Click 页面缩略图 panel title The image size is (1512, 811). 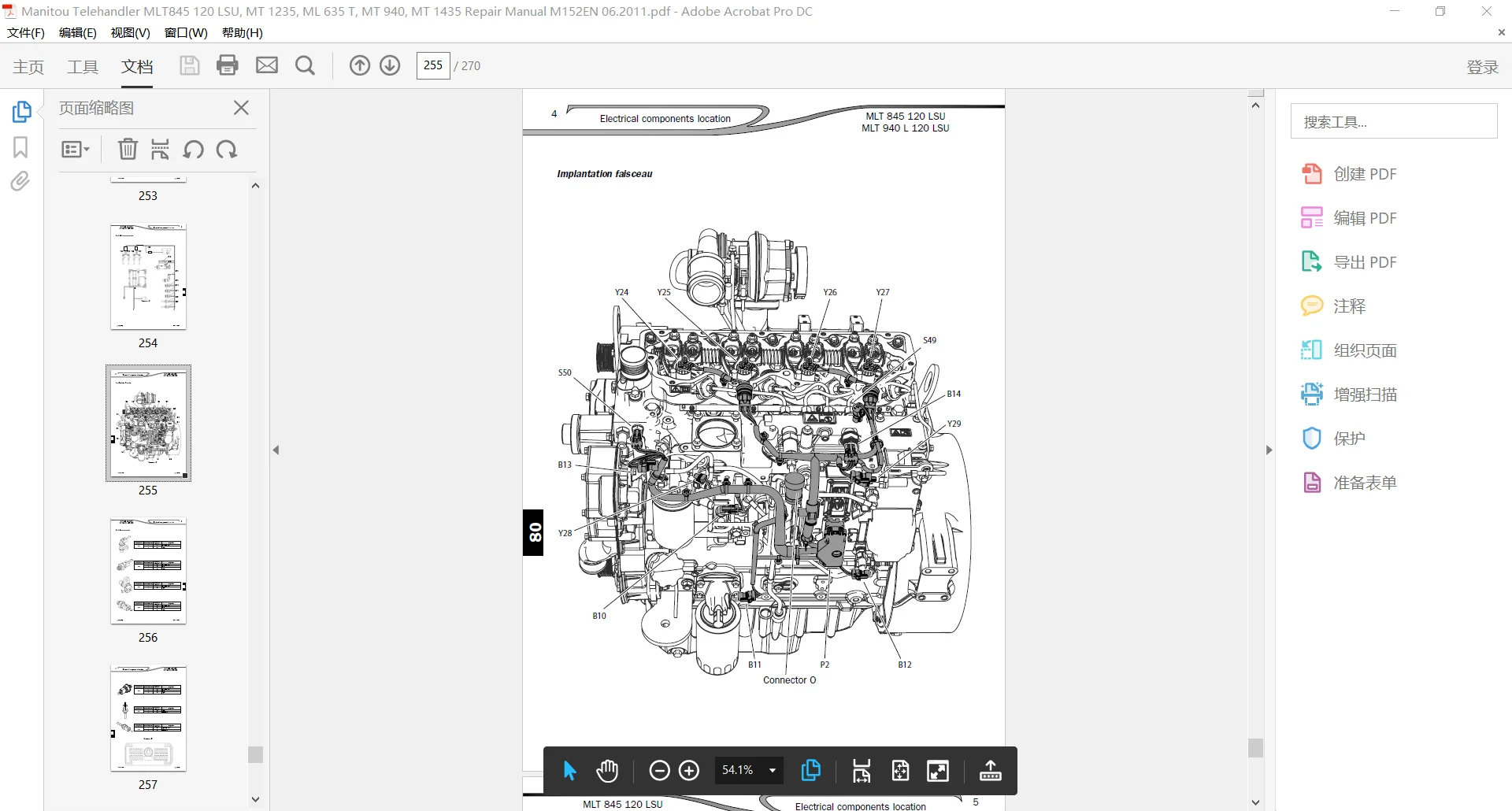96,108
